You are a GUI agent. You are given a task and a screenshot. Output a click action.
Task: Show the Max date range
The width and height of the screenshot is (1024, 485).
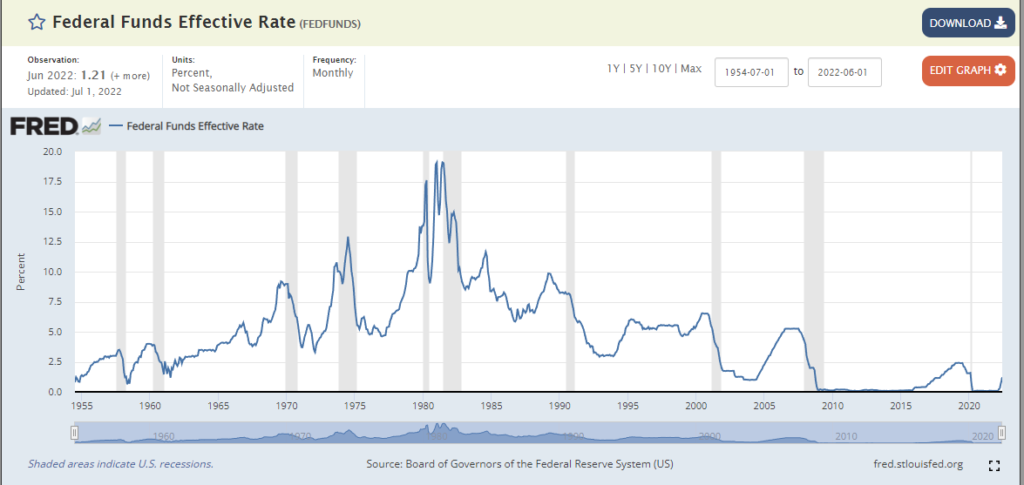tap(690, 69)
